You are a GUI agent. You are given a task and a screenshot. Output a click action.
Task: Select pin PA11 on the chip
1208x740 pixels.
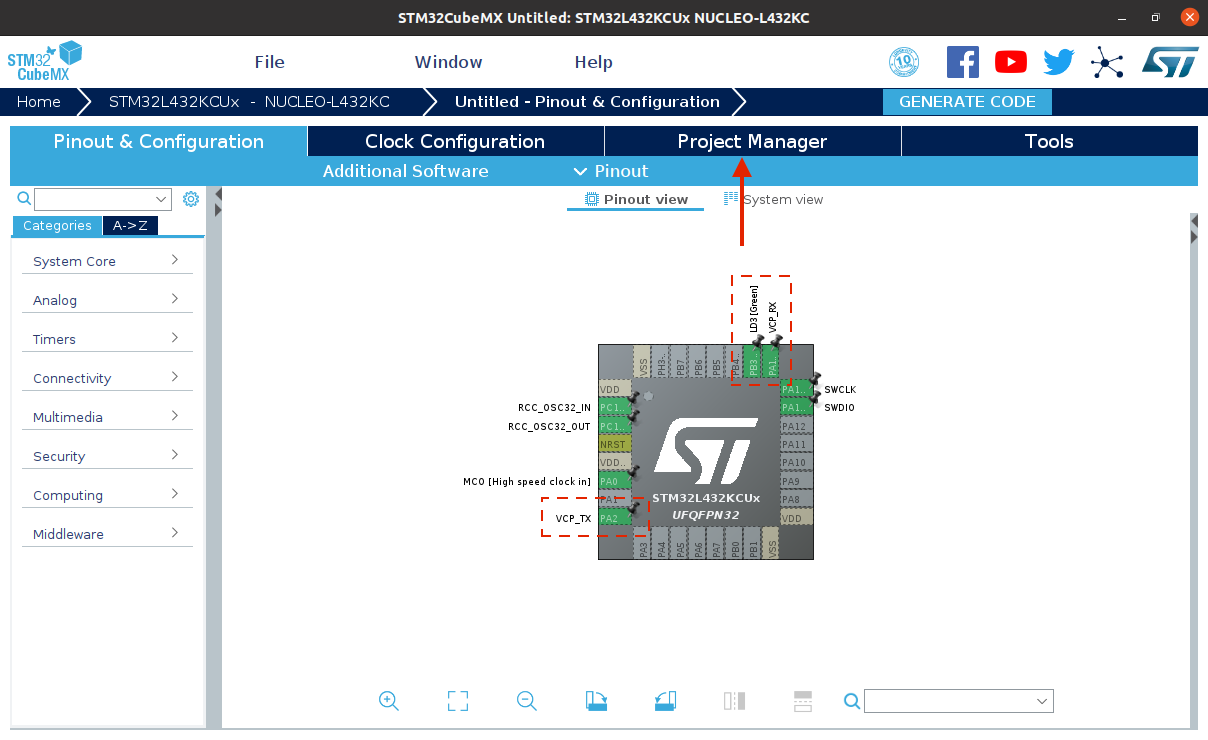[796, 444]
